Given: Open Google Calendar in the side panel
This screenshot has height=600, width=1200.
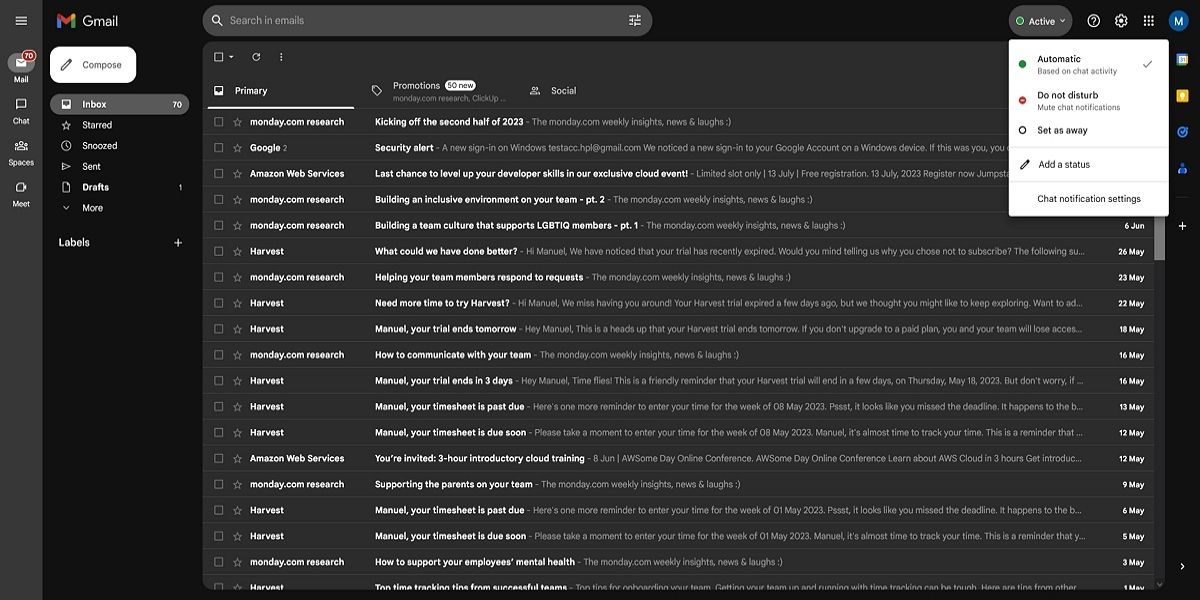Looking at the screenshot, I should tap(1182, 62).
